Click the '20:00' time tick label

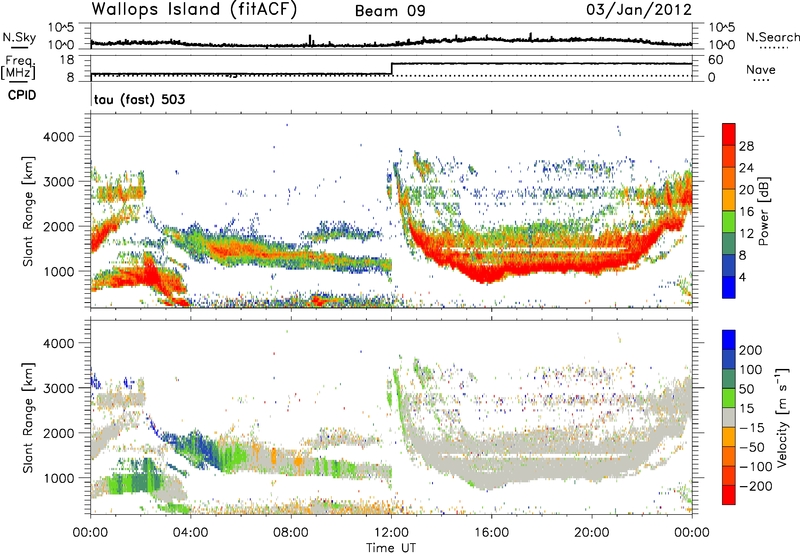(591, 533)
